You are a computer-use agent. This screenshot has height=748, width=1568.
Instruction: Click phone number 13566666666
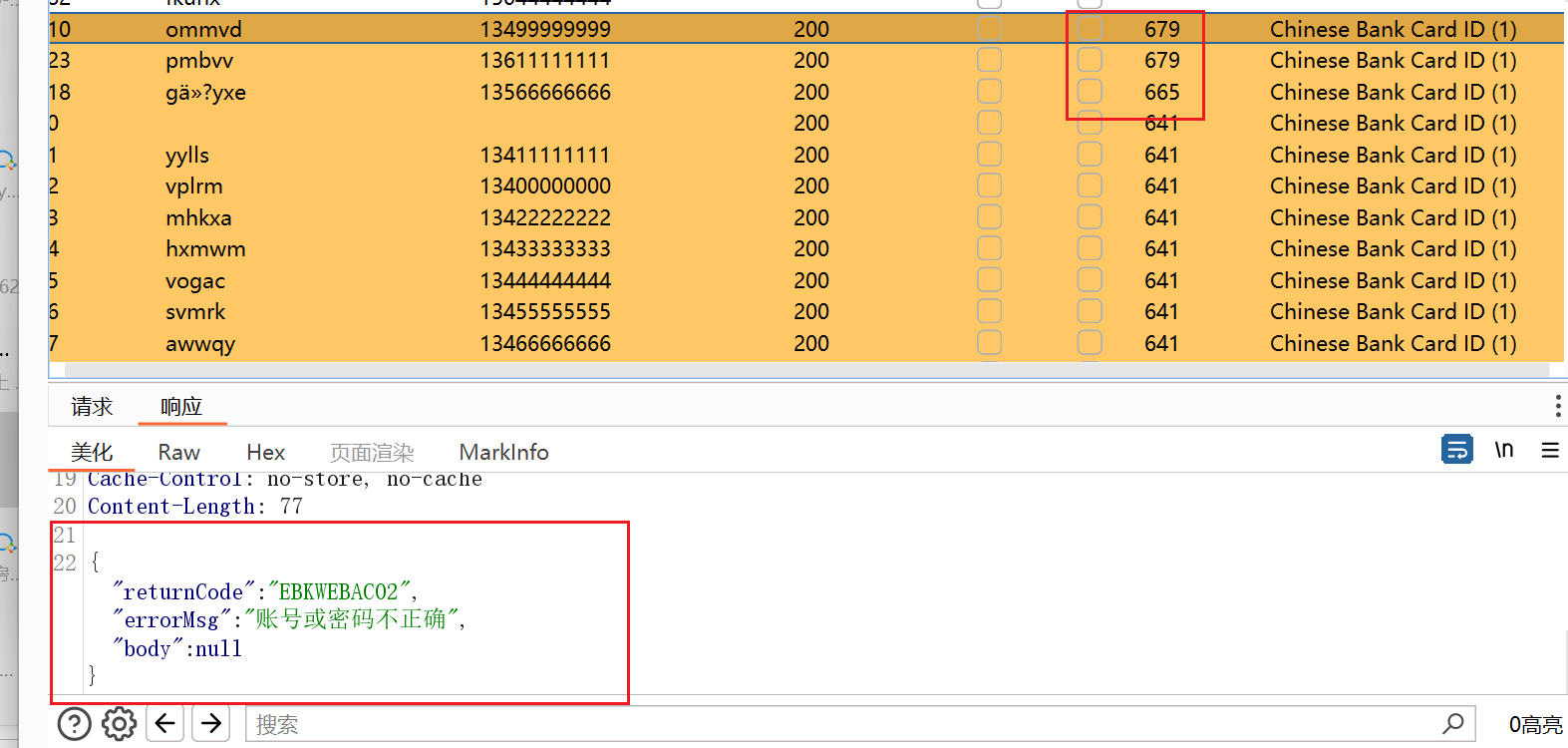tap(545, 93)
